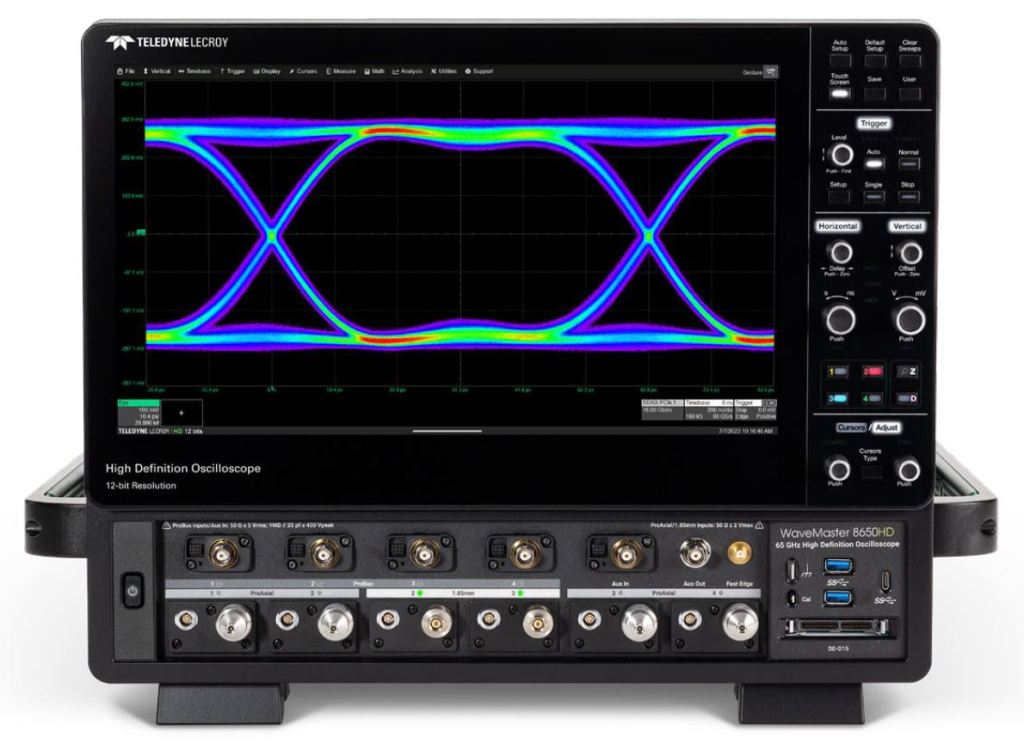This screenshot has height=756, width=1024.
Task: Open the Trigger descriptor box
Action: 756,409
